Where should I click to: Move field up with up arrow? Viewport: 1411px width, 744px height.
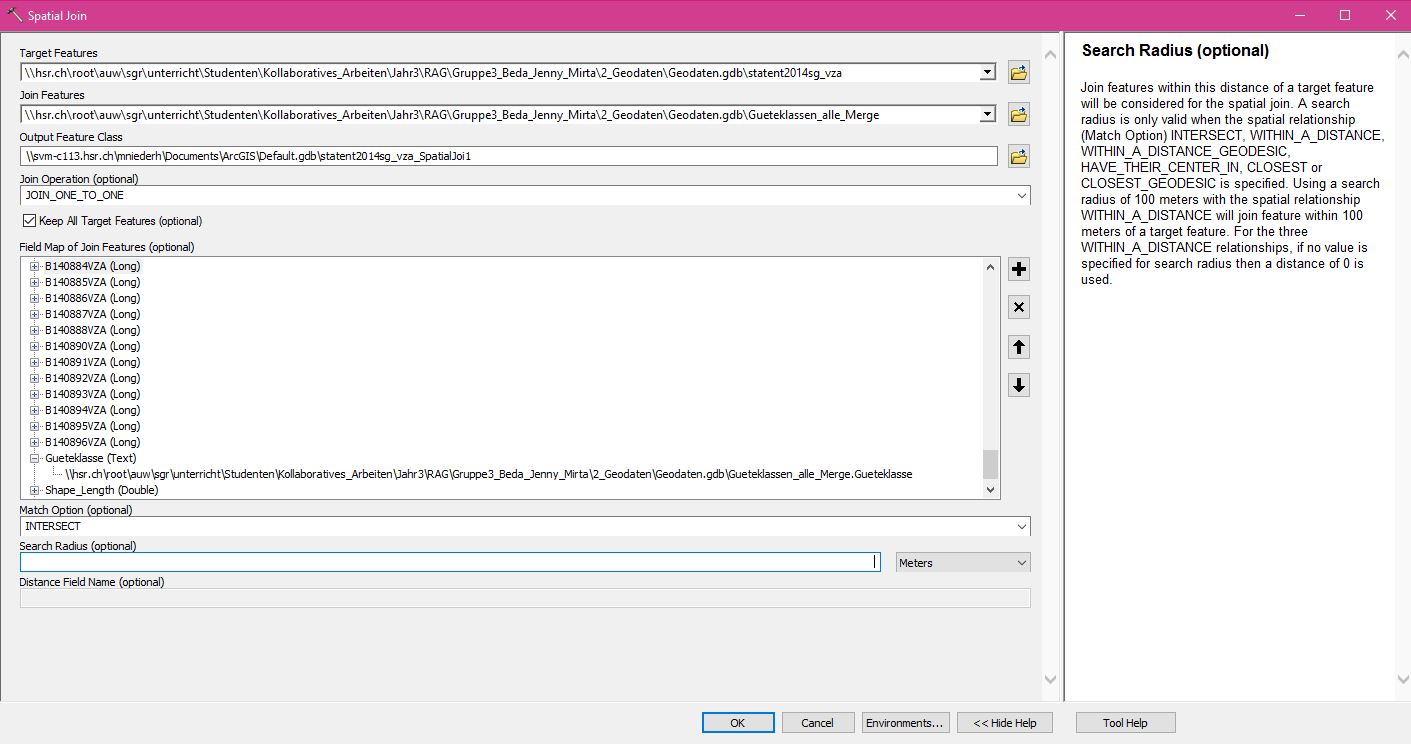(1018, 347)
